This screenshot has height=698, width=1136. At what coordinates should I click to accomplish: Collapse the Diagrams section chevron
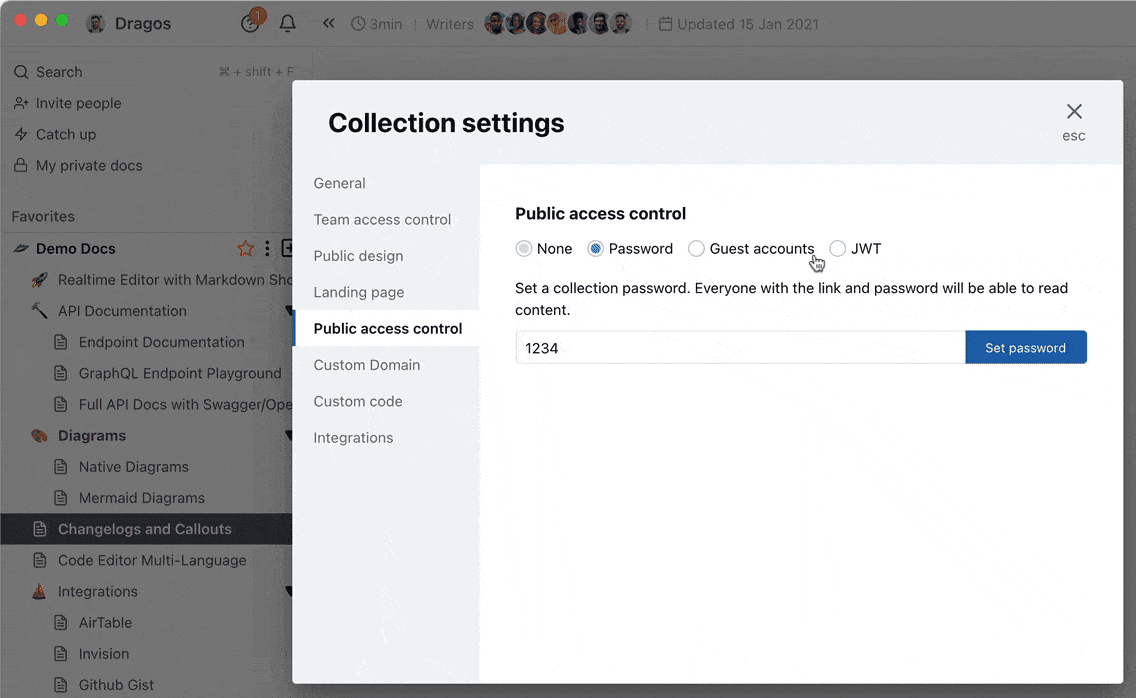click(x=289, y=435)
